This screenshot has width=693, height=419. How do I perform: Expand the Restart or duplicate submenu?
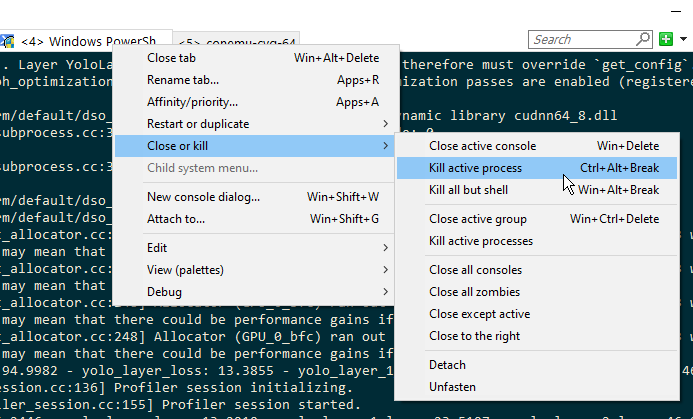198,124
